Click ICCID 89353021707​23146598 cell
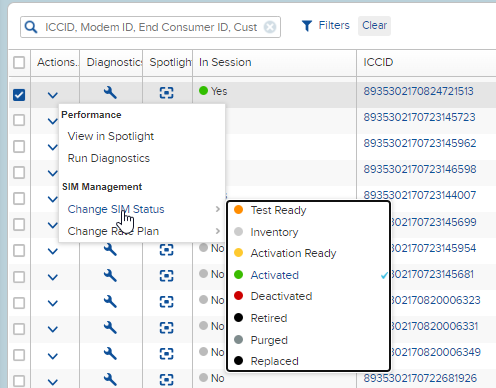This screenshot has height=388, width=496. [420, 169]
